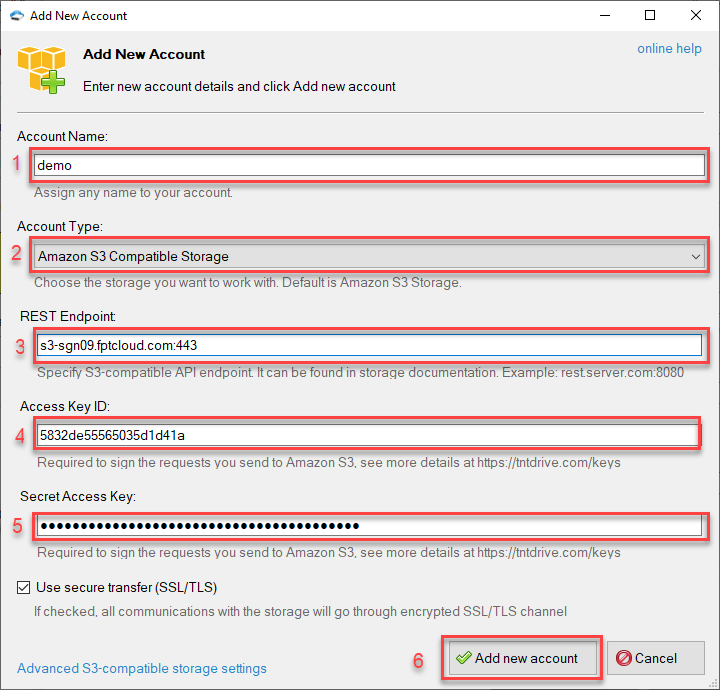Click the green checkmark icon on Add button

click(463, 658)
